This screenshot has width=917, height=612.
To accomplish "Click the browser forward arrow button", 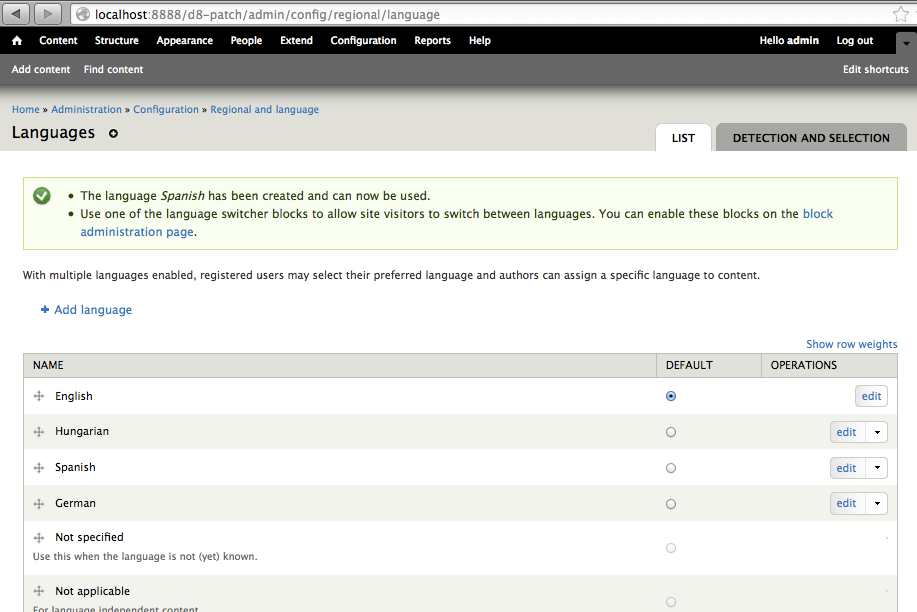I will click(48, 14).
